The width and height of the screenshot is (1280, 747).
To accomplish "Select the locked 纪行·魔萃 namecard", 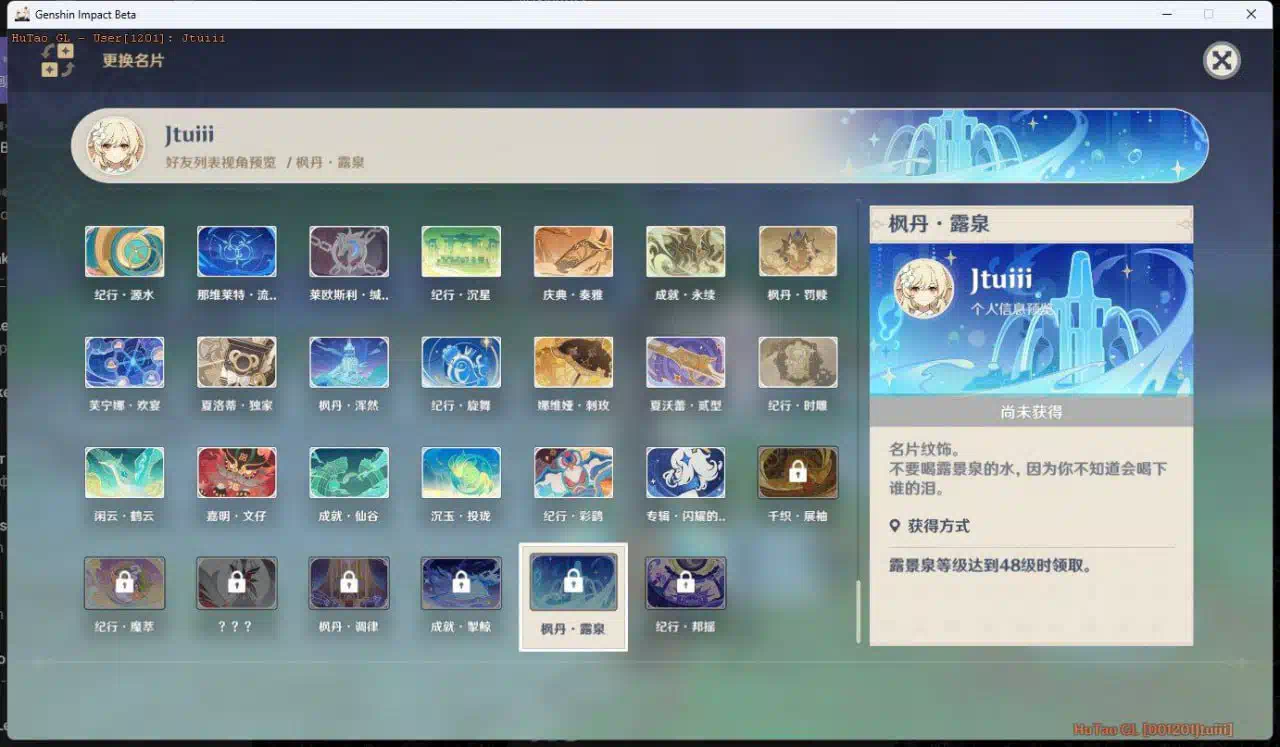I will [124, 583].
